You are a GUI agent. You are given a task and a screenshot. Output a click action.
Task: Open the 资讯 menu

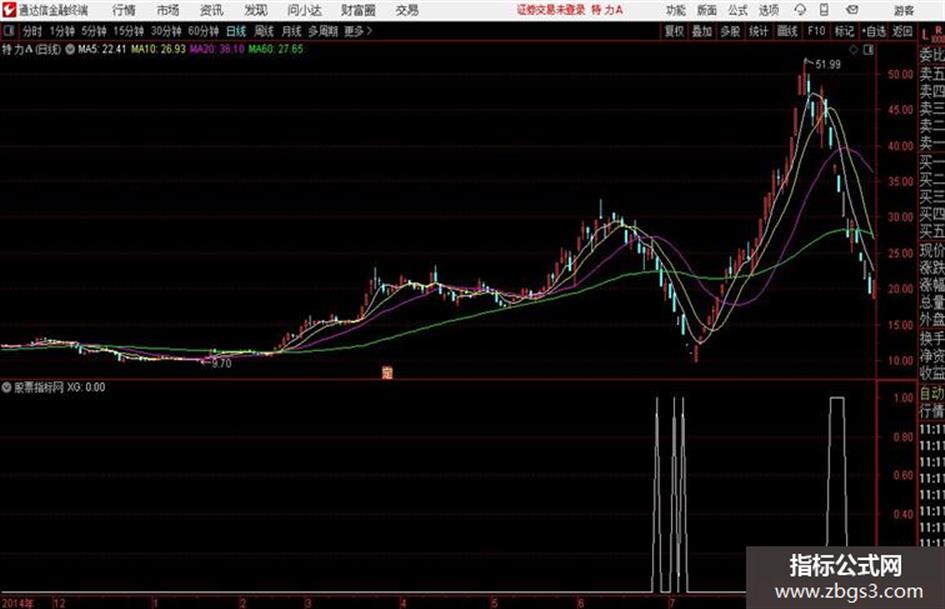coord(212,10)
